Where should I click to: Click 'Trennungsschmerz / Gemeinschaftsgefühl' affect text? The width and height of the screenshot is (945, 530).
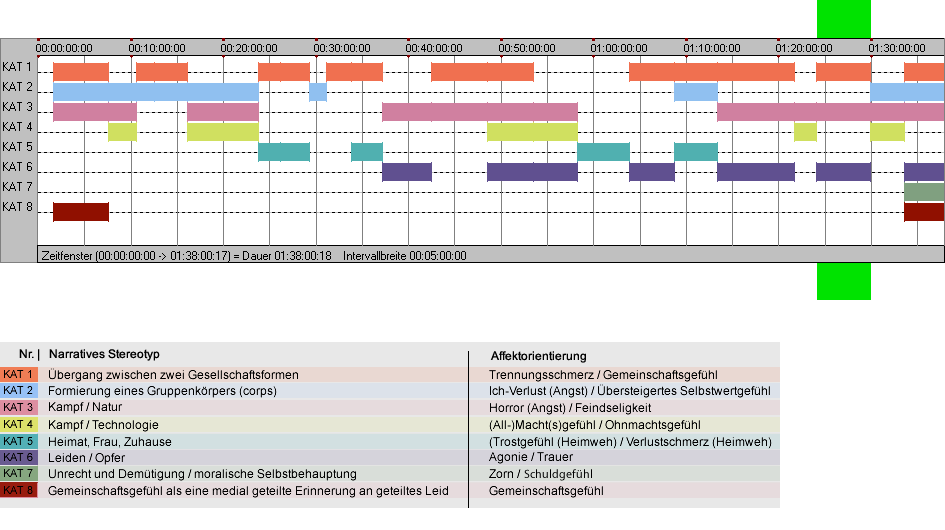click(x=603, y=374)
